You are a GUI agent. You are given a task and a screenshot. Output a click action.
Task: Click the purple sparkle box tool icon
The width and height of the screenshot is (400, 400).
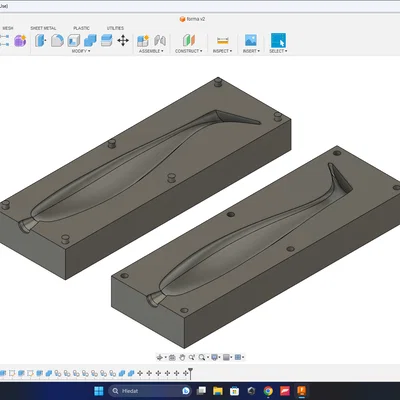[20, 41]
